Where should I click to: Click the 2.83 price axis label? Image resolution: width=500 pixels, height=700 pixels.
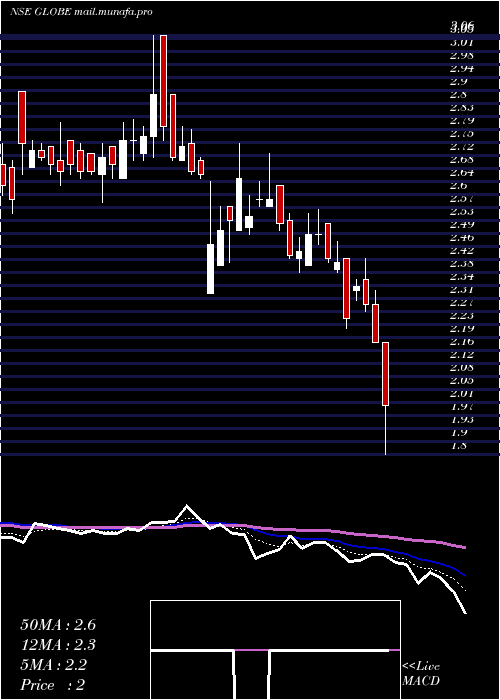(462, 107)
